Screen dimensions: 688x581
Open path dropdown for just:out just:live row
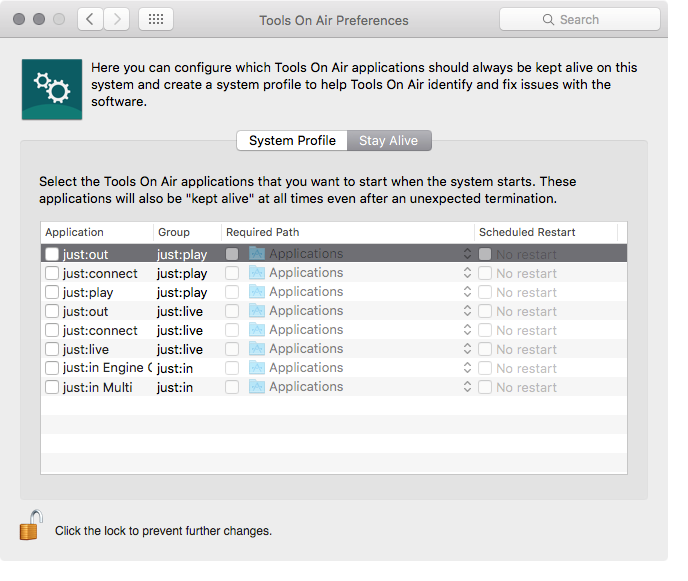click(467, 311)
